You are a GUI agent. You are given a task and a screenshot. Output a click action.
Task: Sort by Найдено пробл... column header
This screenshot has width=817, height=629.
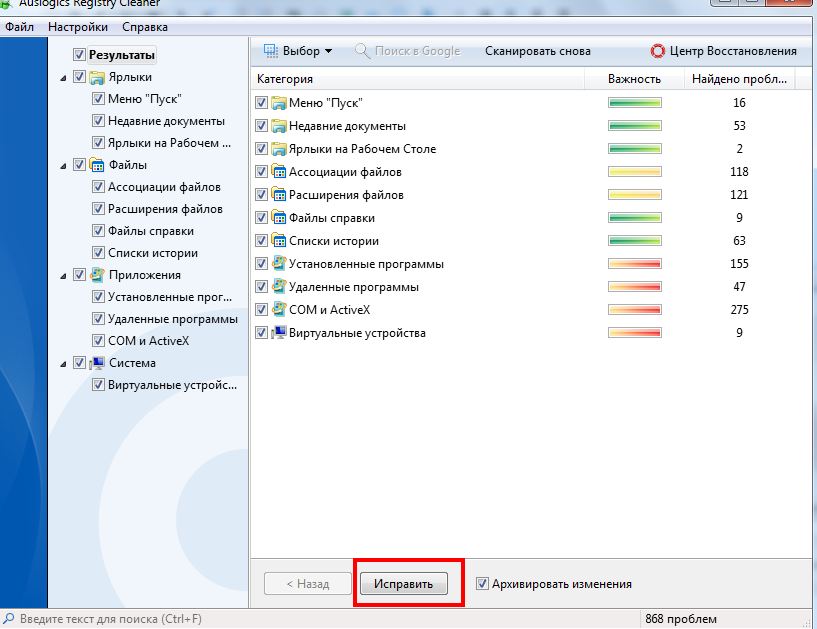[x=739, y=79]
